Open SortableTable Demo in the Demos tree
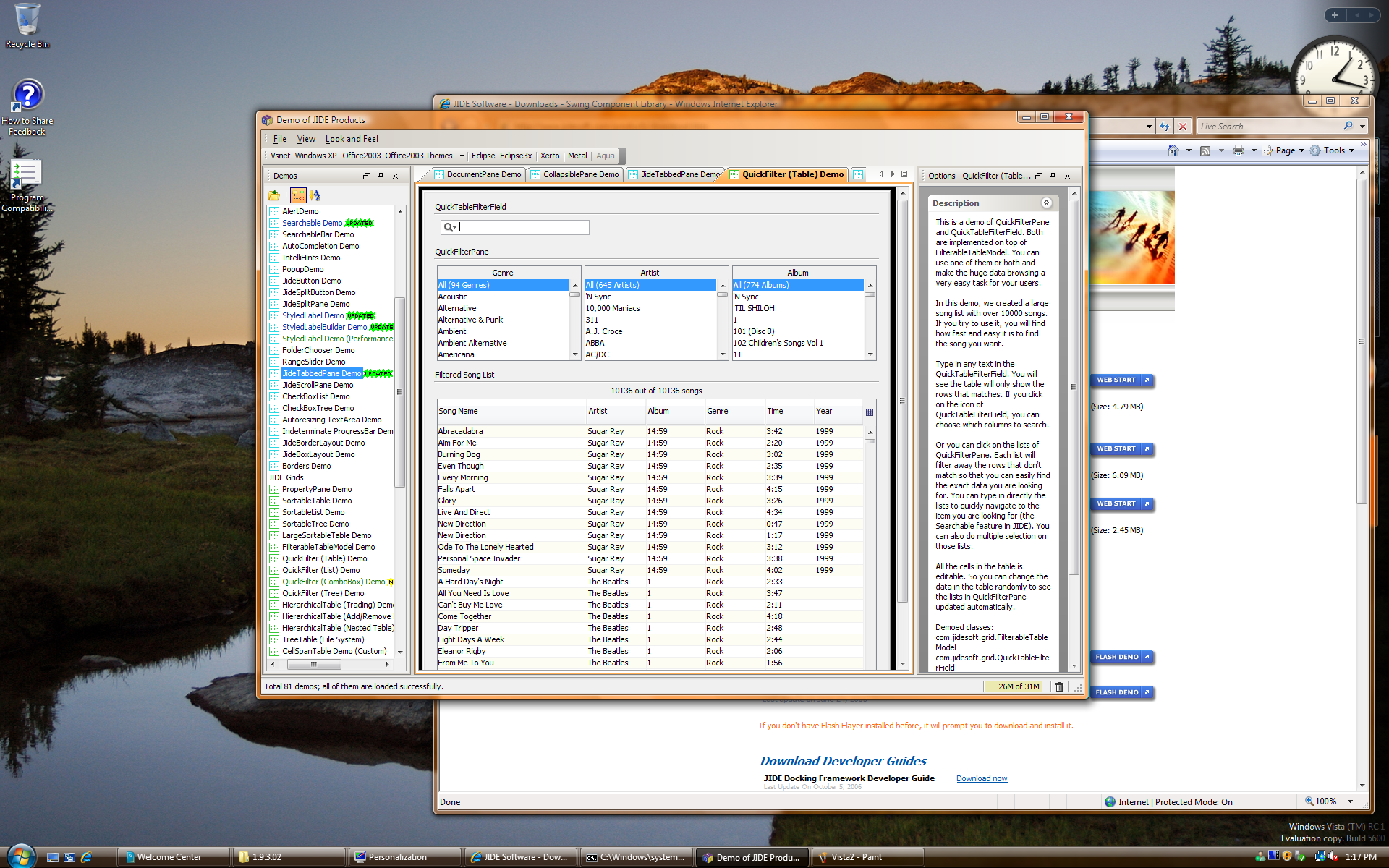1389x868 pixels. (x=317, y=501)
